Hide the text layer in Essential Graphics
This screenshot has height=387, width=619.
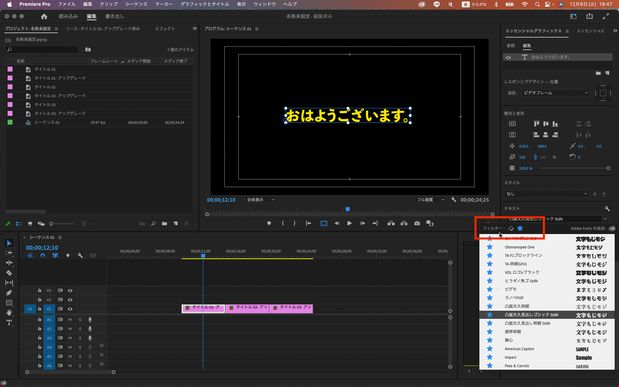tap(508, 58)
